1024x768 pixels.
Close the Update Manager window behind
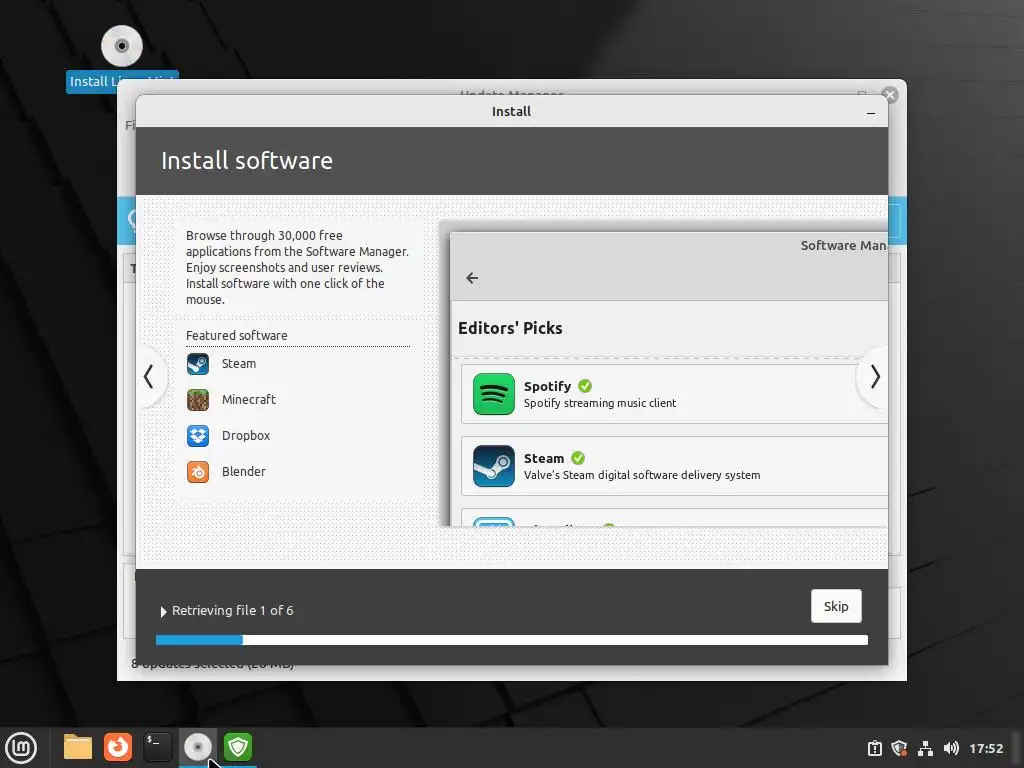coord(889,95)
